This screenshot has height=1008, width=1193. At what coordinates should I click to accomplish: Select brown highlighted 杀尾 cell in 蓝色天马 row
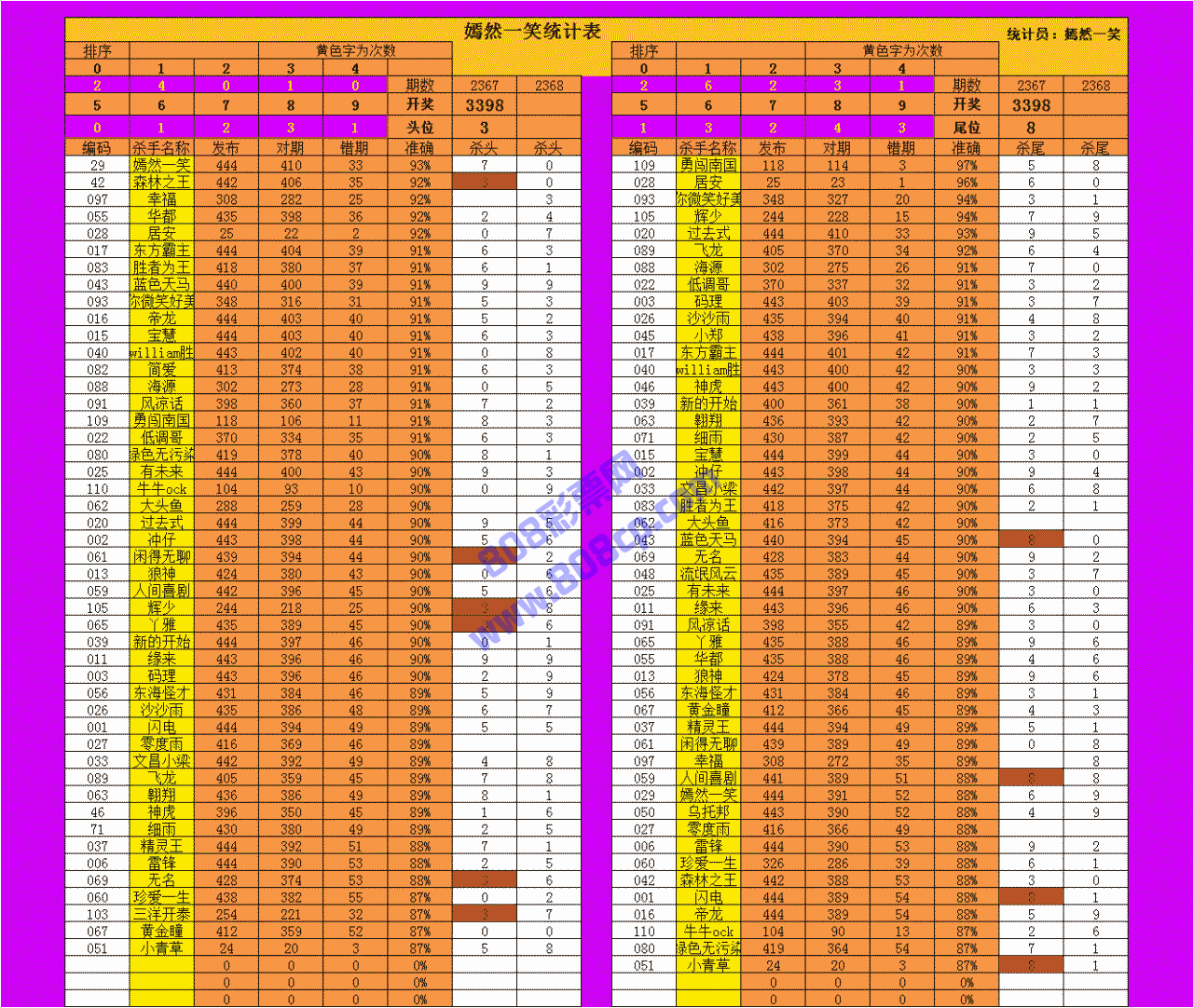pos(1031,539)
